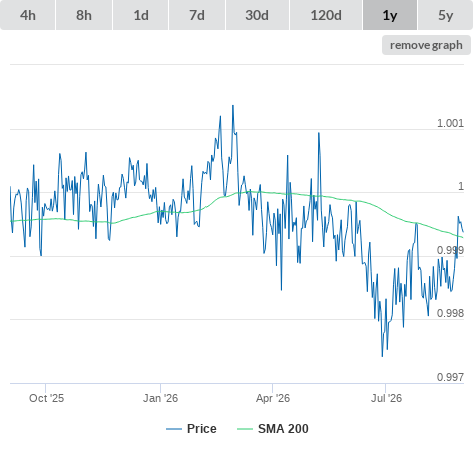This screenshot has width=474, height=455.
Task: Click the 1.001 y-axis price label
Action: tap(450, 123)
